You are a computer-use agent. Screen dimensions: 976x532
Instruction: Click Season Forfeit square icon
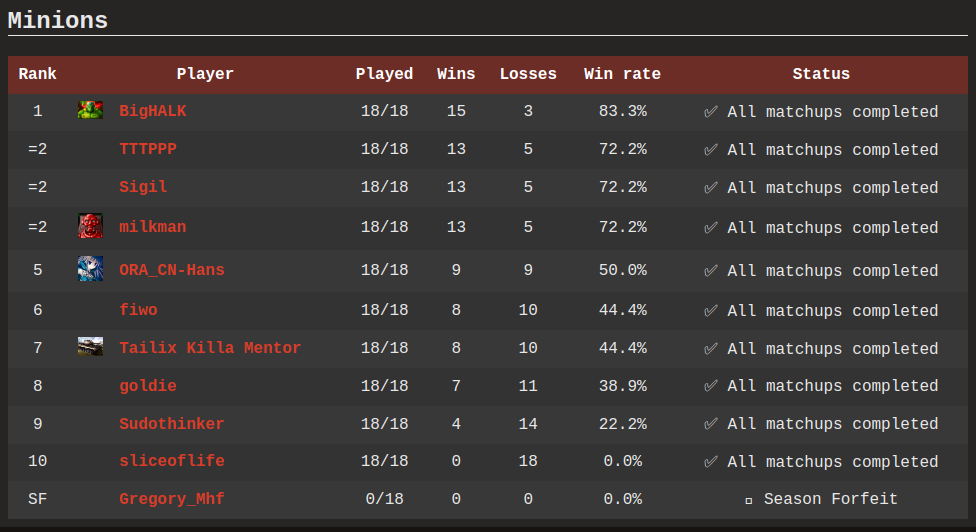[x=748, y=500]
